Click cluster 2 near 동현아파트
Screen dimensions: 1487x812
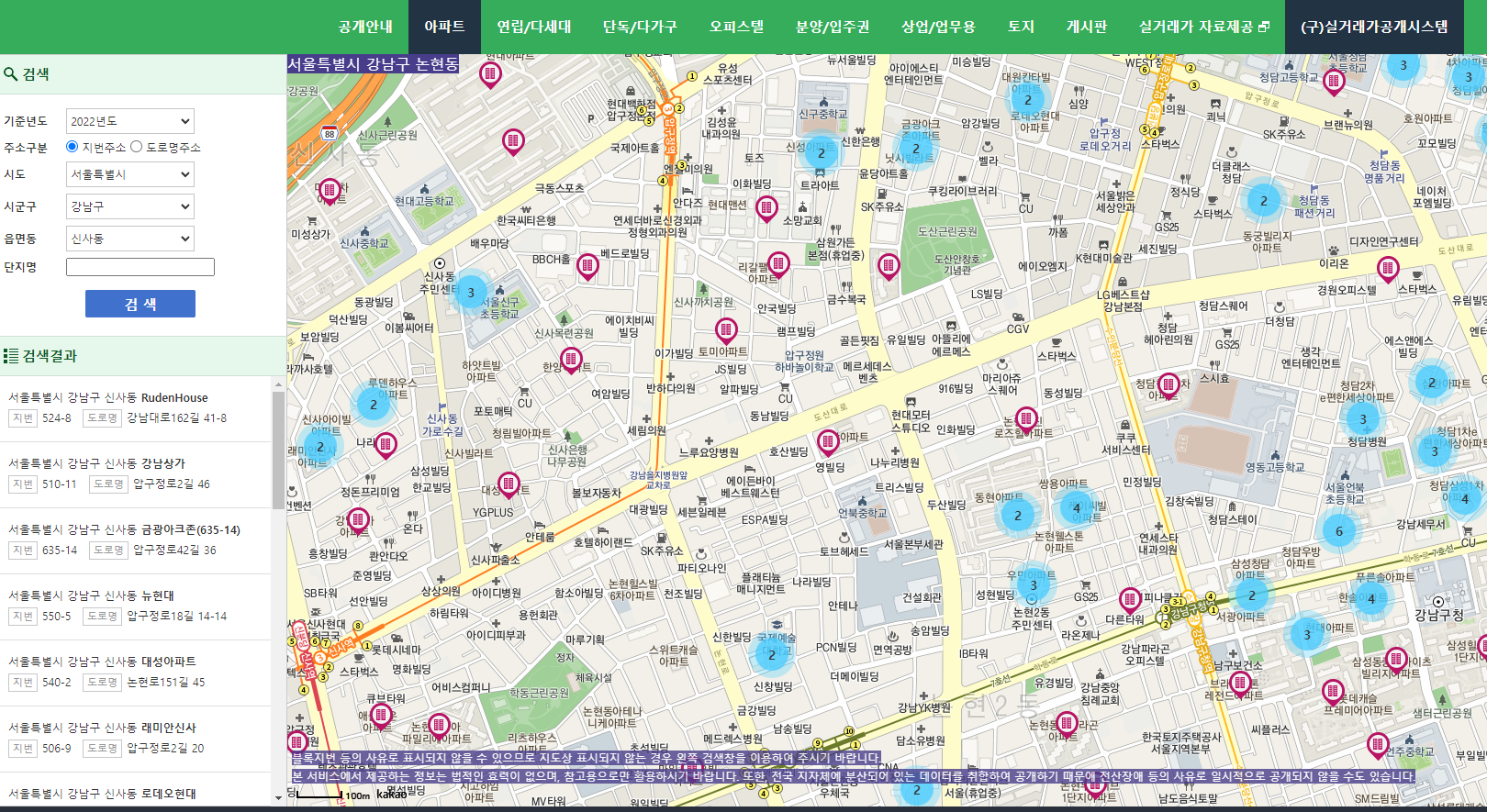coord(1017,516)
